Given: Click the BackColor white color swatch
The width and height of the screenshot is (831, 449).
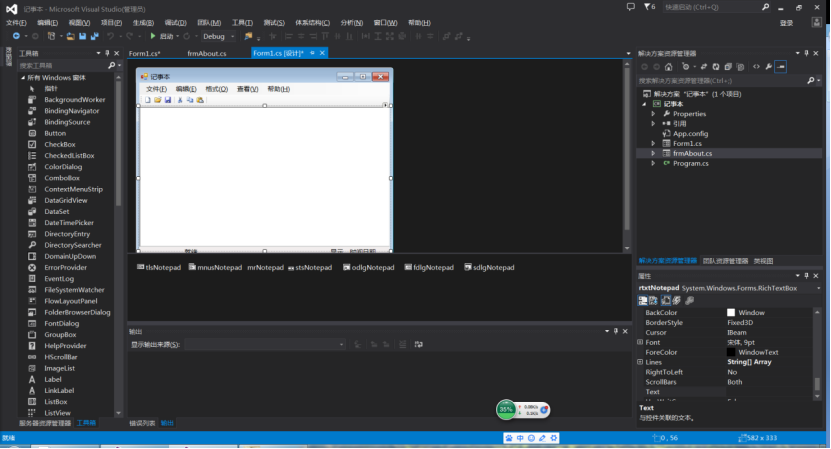Looking at the screenshot, I should (x=731, y=313).
